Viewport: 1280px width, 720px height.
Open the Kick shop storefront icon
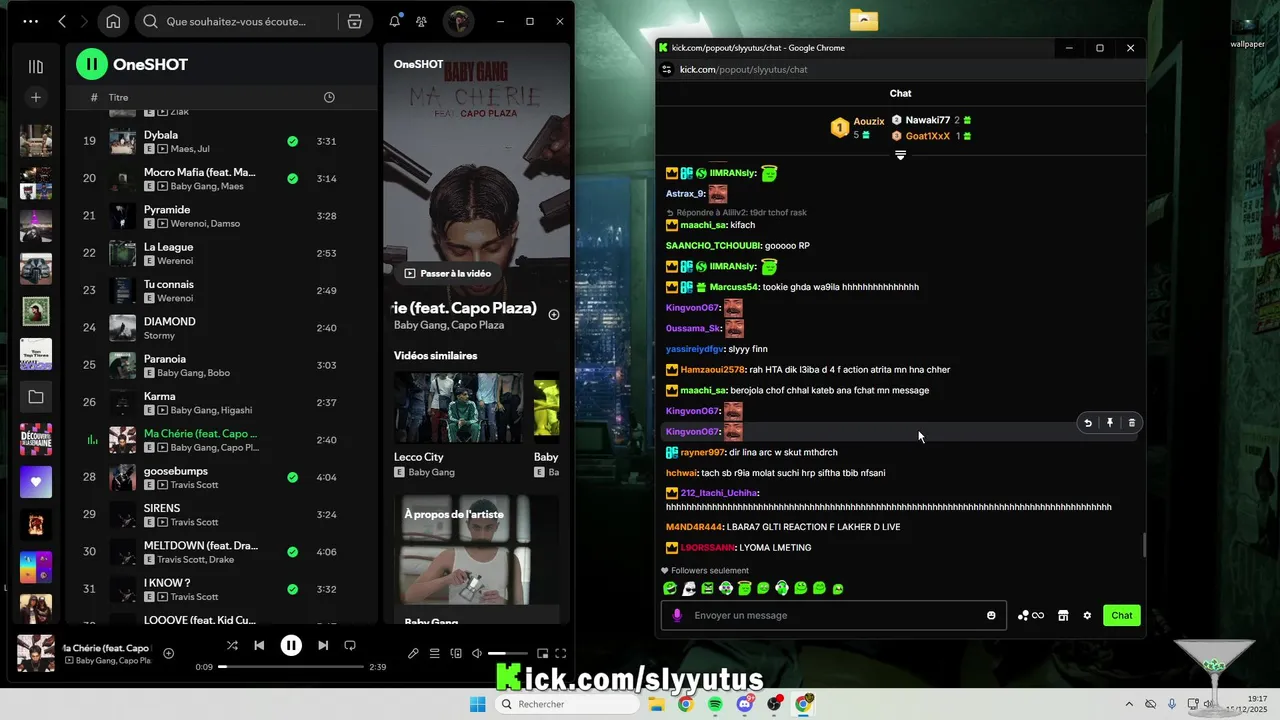tap(1063, 615)
